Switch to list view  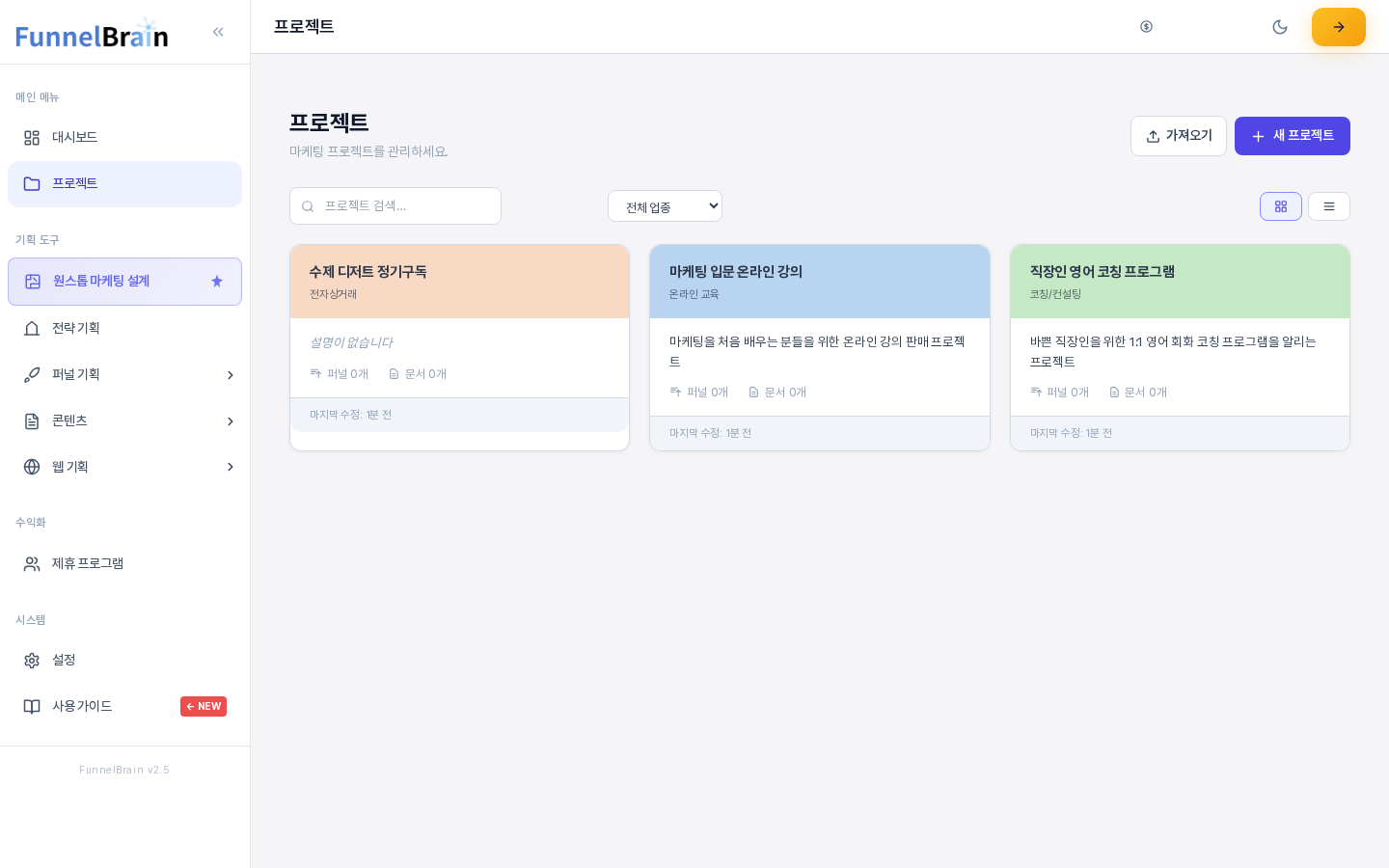(1329, 206)
